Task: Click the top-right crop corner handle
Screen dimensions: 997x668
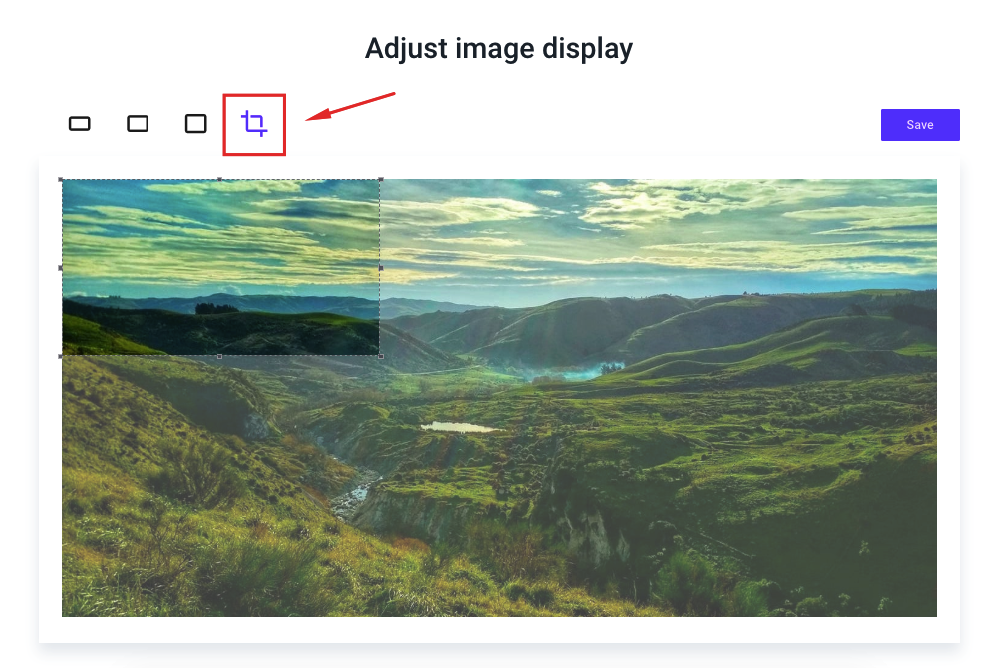Action: point(381,180)
